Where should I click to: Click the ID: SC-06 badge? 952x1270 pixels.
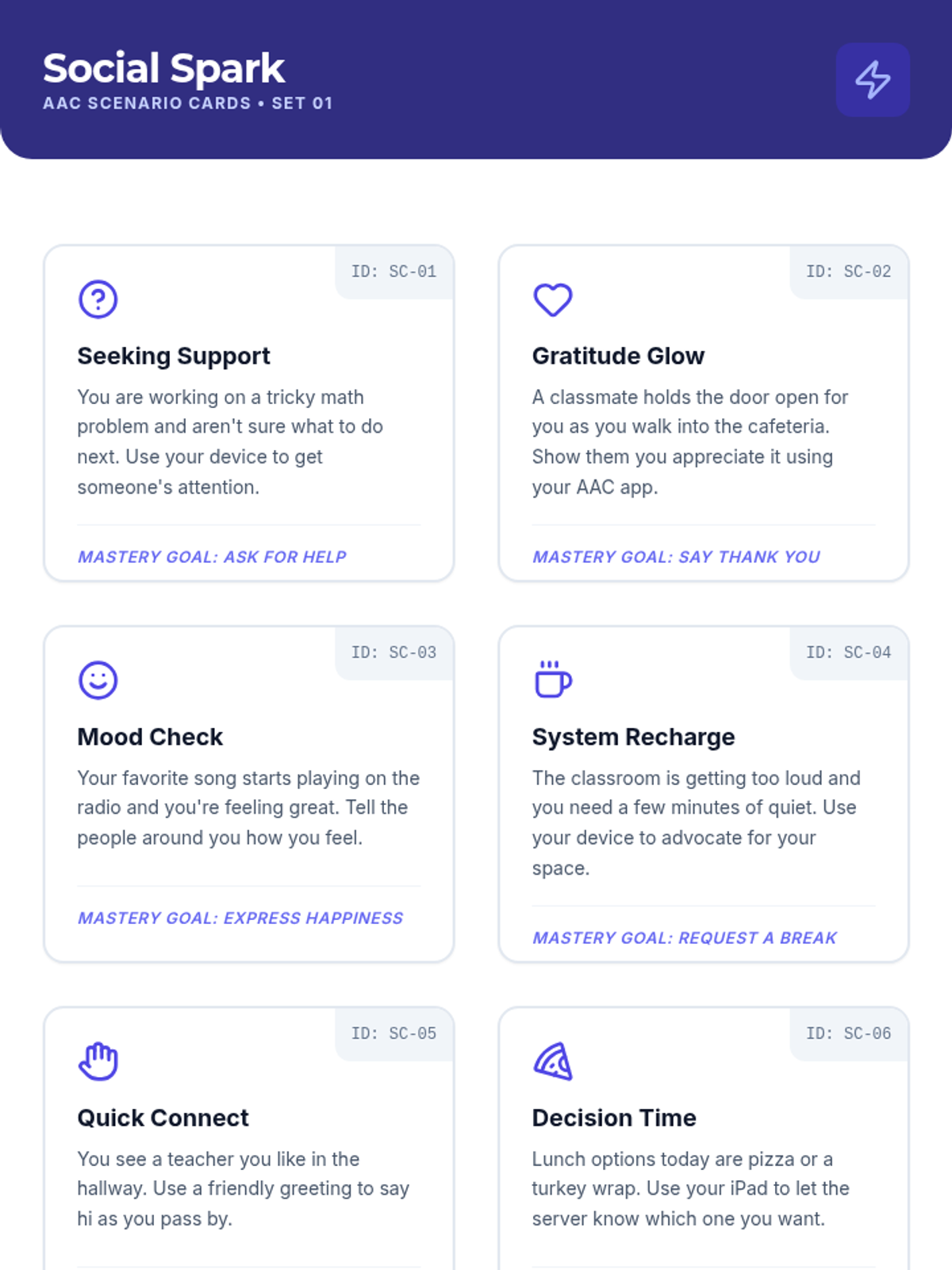[849, 1033]
